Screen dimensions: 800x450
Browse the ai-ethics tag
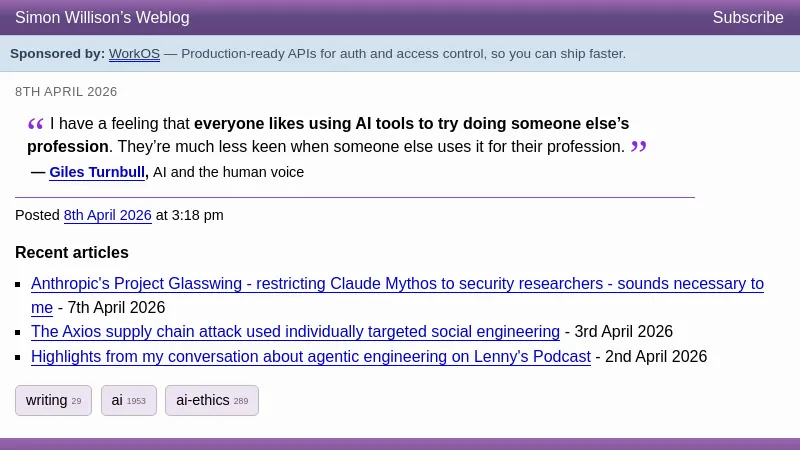[211, 400]
